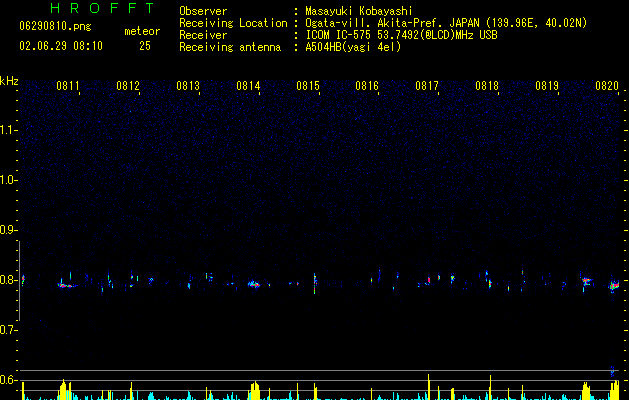Click the ICOM IC-575 receiver text
The width and height of the screenshot is (629, 400).
[x=401, y=35]
